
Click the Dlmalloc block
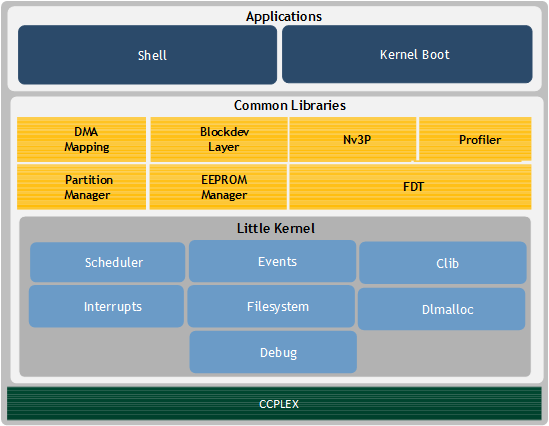click(x=442, y=309)
